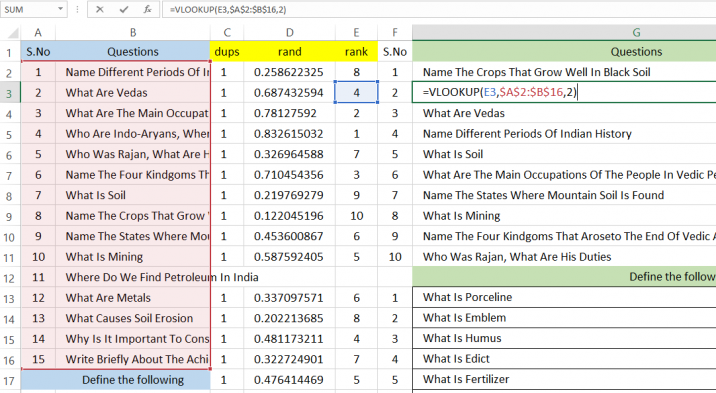Select column D header
Screen dimensions: 716x393
pos(290,32)
